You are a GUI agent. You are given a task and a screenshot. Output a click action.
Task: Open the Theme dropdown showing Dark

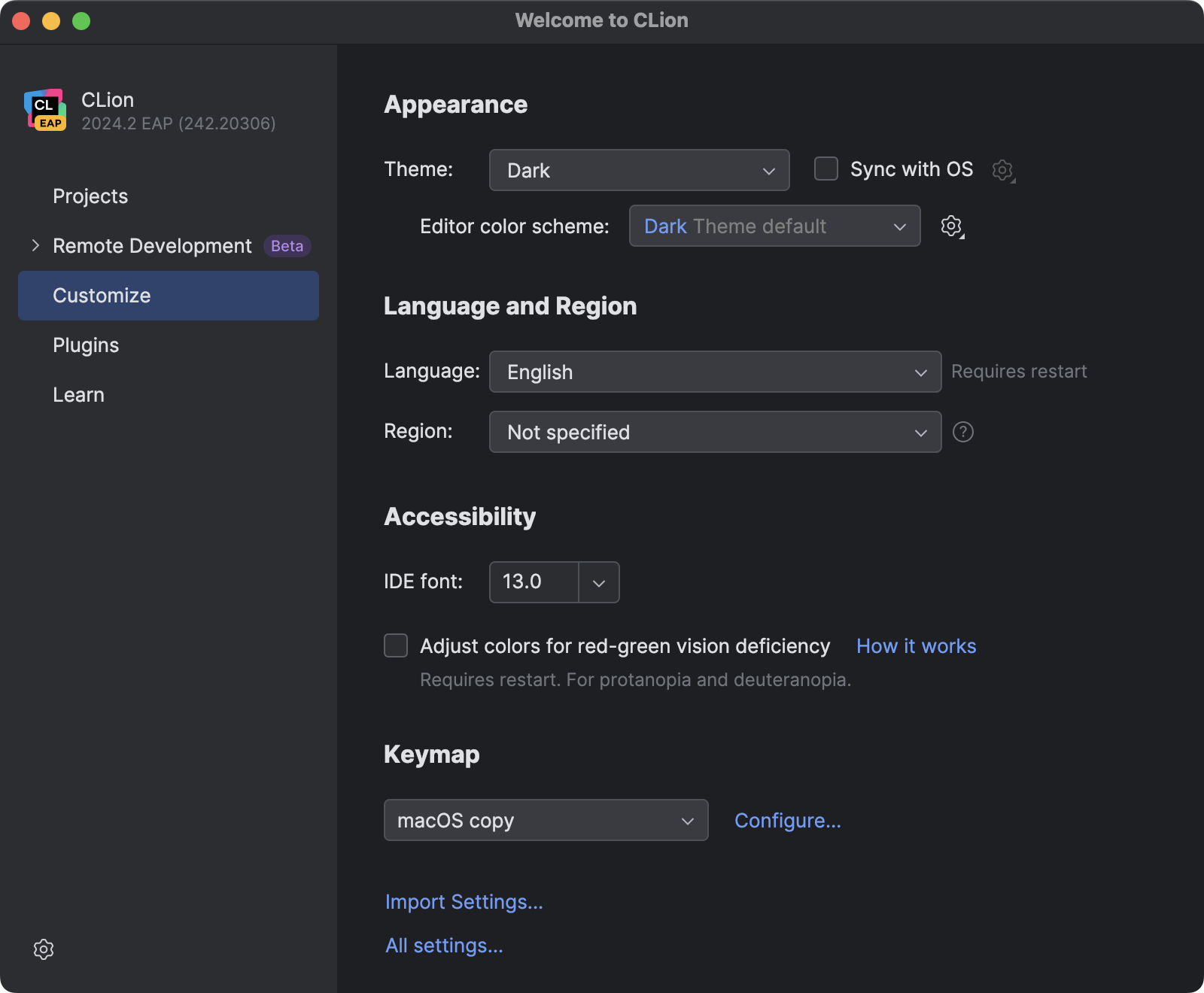click(x=639, y=170)
